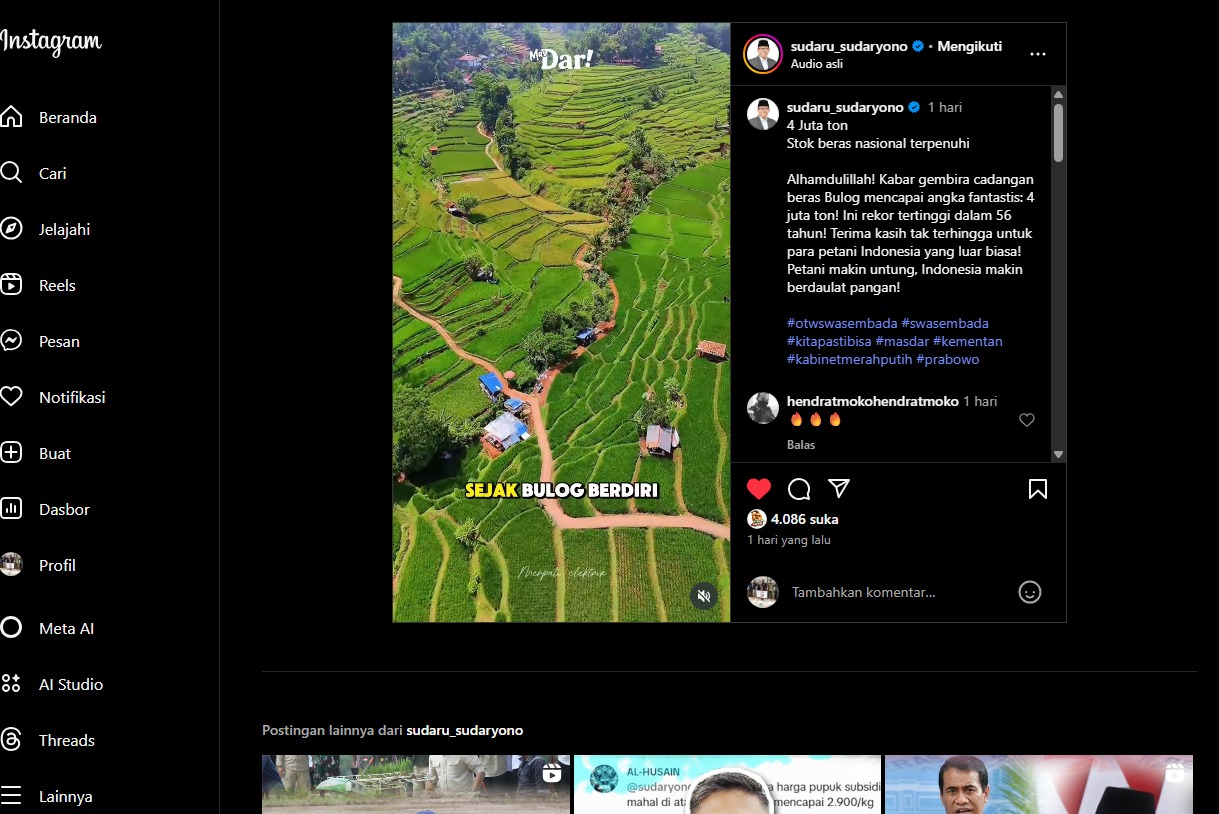Open the #masdar hashtag

902,341
